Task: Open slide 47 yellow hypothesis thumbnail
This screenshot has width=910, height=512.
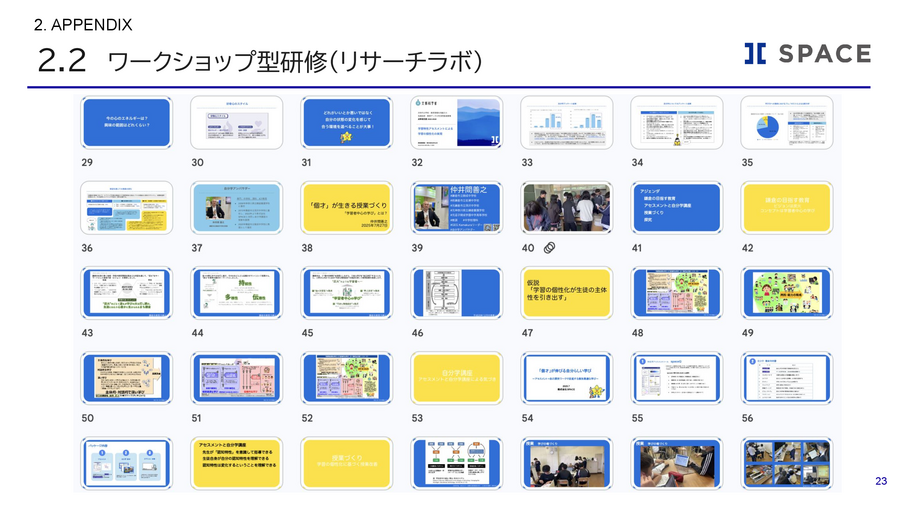Action: pyautogui.click(x=567, y=293)
